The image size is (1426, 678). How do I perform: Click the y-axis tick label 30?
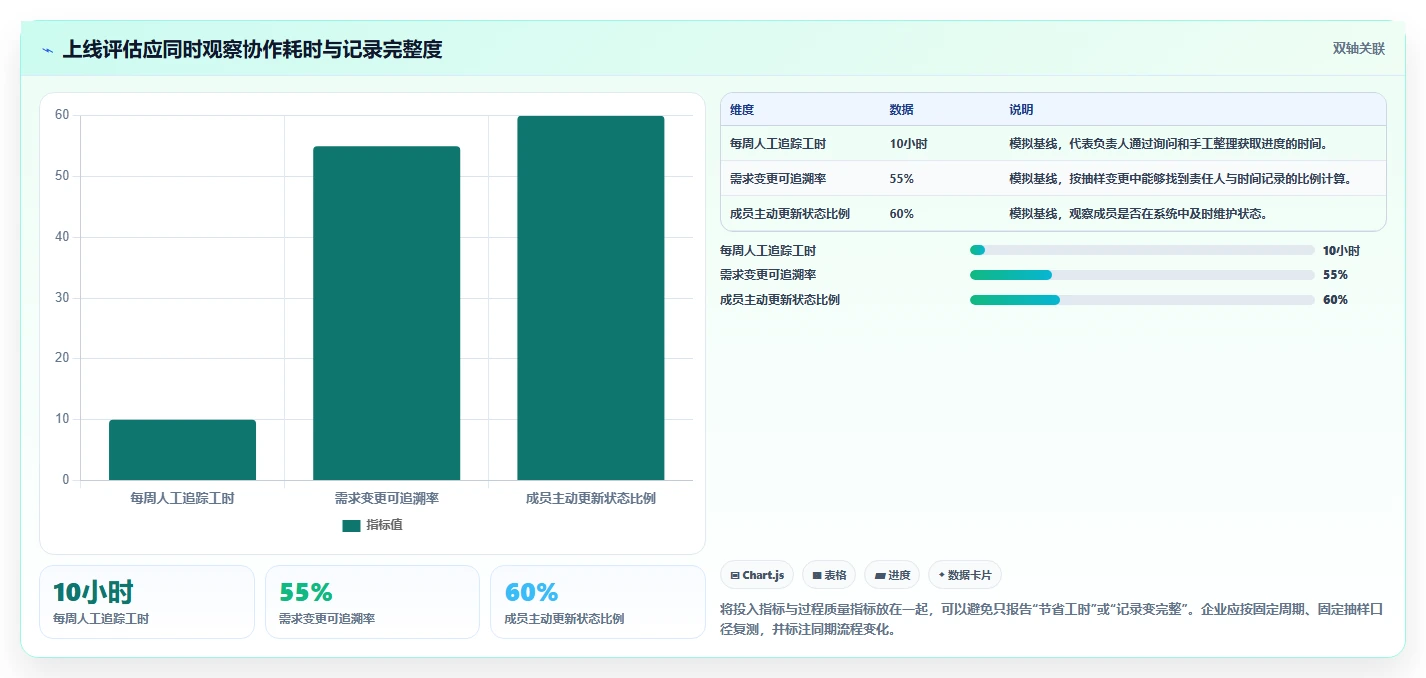(x=62, y=298)
